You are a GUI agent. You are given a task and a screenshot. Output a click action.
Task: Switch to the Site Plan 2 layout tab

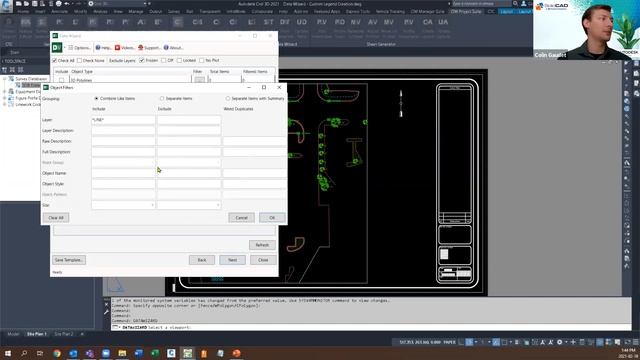point(64,334)
